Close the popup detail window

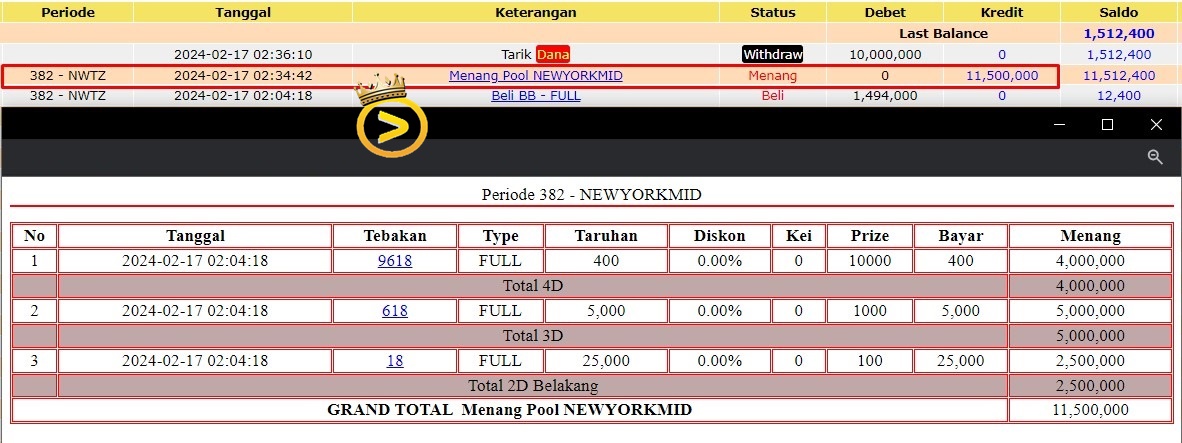point(1156,124)
